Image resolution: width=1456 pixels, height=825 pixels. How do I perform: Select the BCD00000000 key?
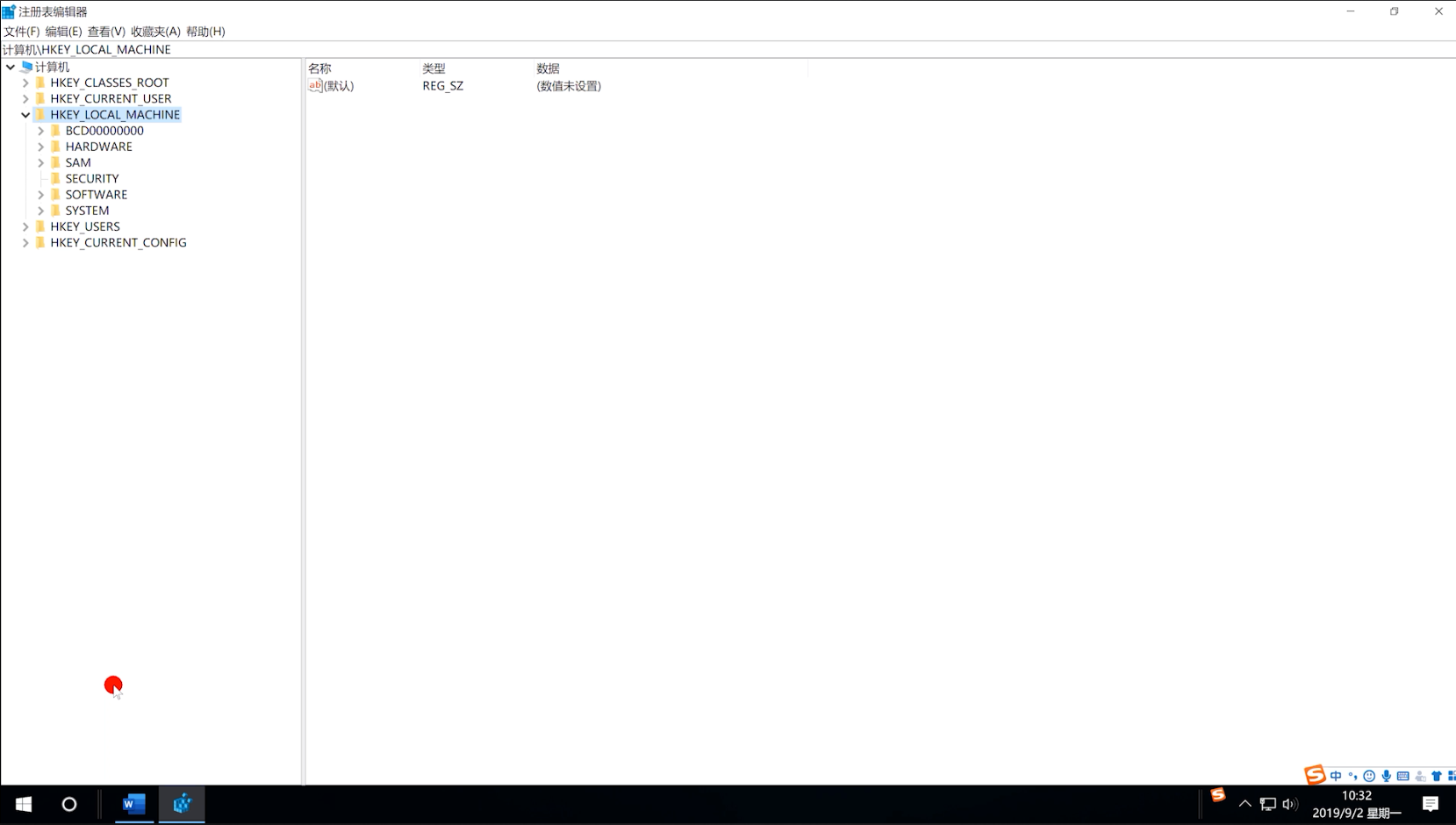[104, 131]
